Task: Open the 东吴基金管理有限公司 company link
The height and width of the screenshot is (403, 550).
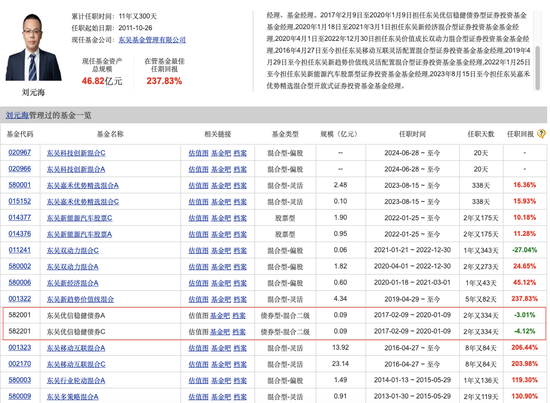Action: (152, 40)
